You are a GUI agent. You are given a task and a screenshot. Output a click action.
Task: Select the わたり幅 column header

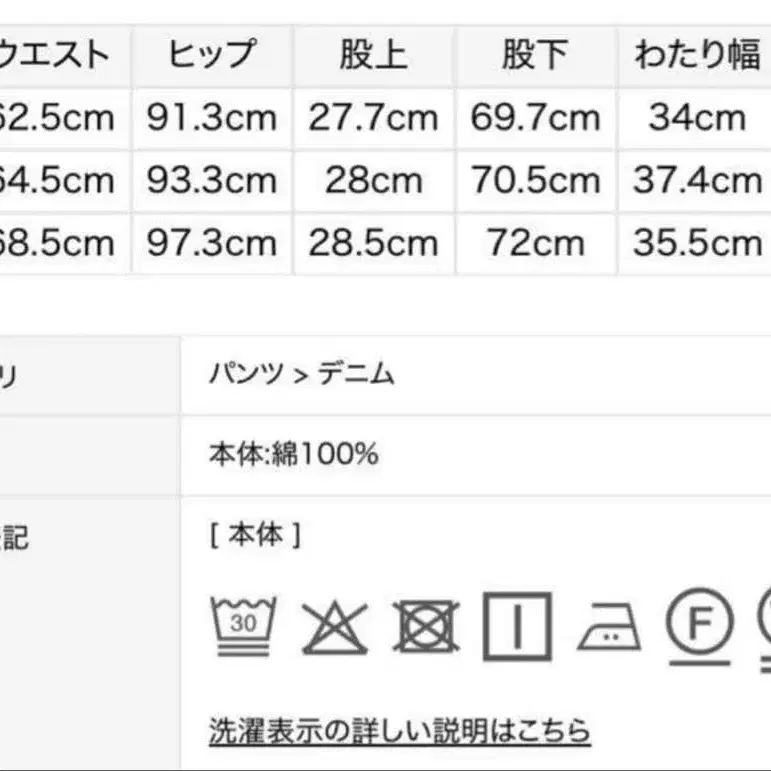point(697,56)
